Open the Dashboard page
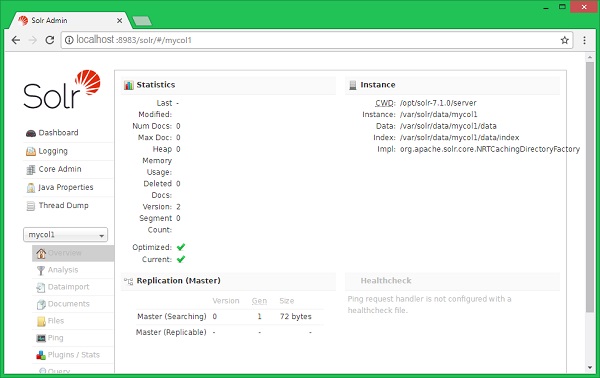 tap(58, 132)
